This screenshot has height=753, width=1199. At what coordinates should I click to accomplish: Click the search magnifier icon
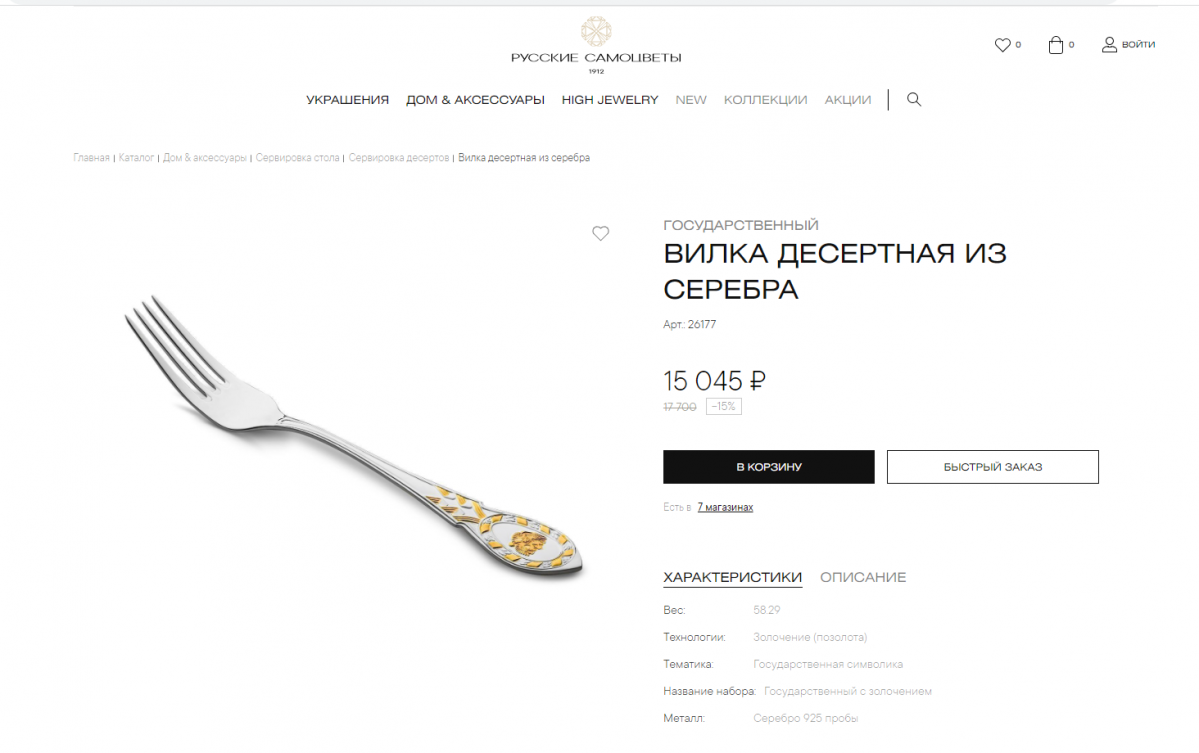point(914,99)
